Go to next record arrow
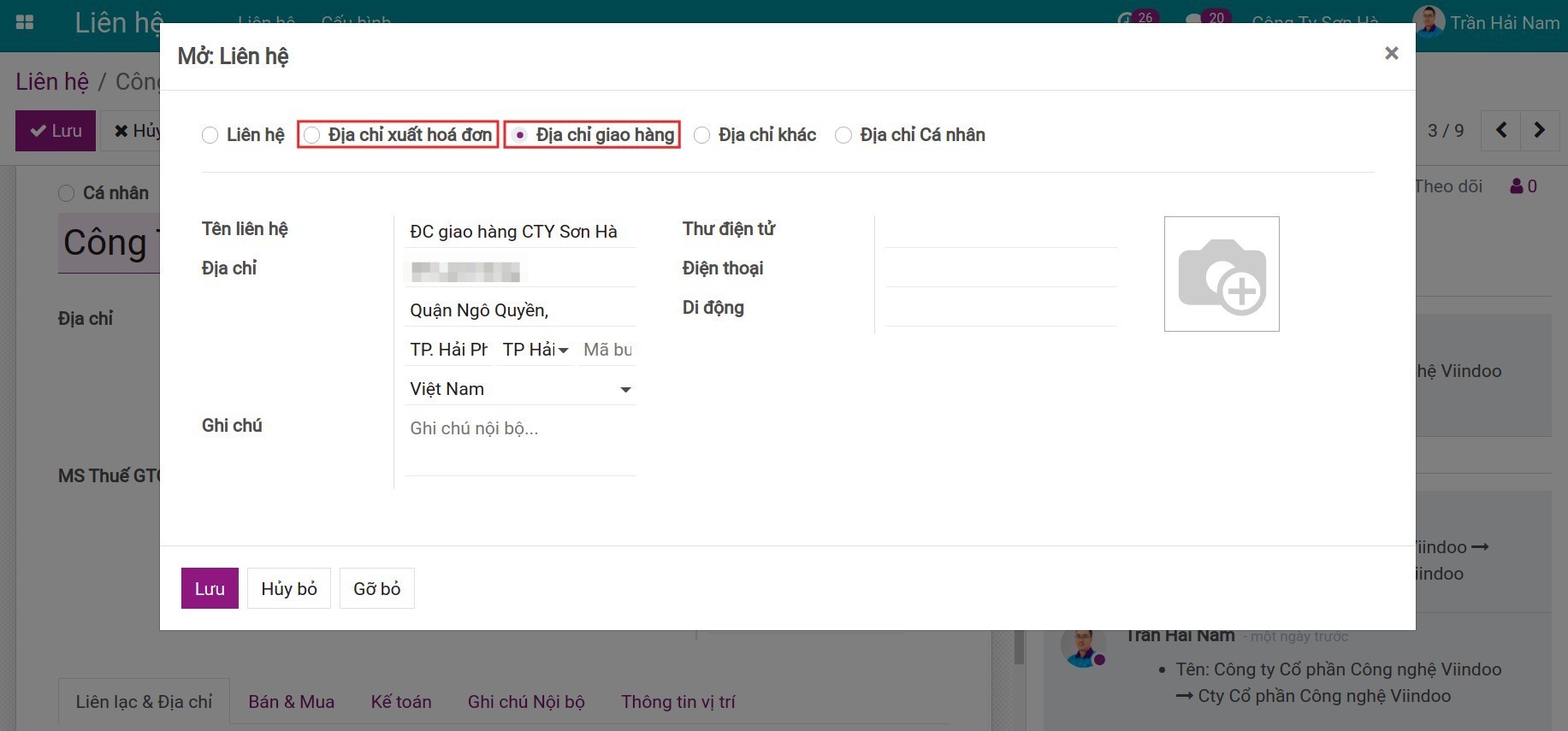 tap(1539, 130)
